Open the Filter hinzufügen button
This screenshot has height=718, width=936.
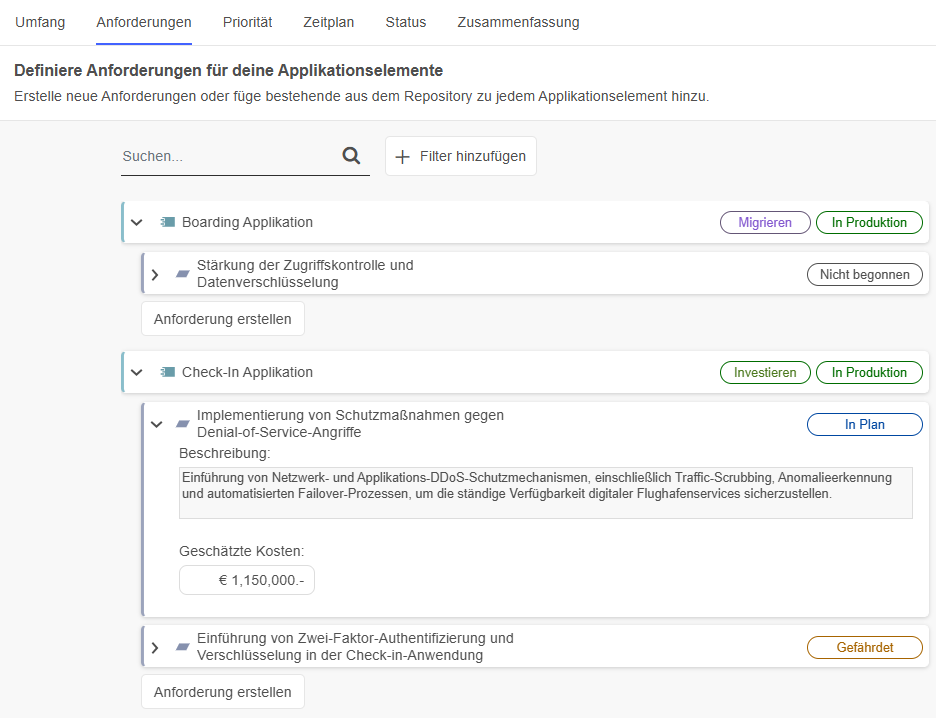(460, 156)
